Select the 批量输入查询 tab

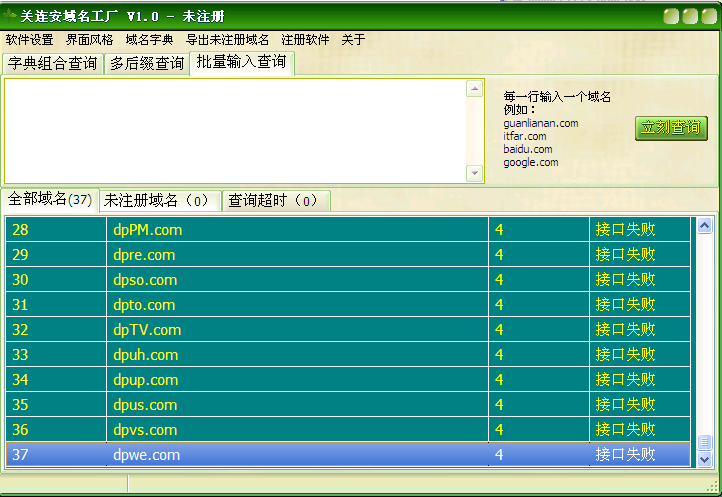point(241,62)
